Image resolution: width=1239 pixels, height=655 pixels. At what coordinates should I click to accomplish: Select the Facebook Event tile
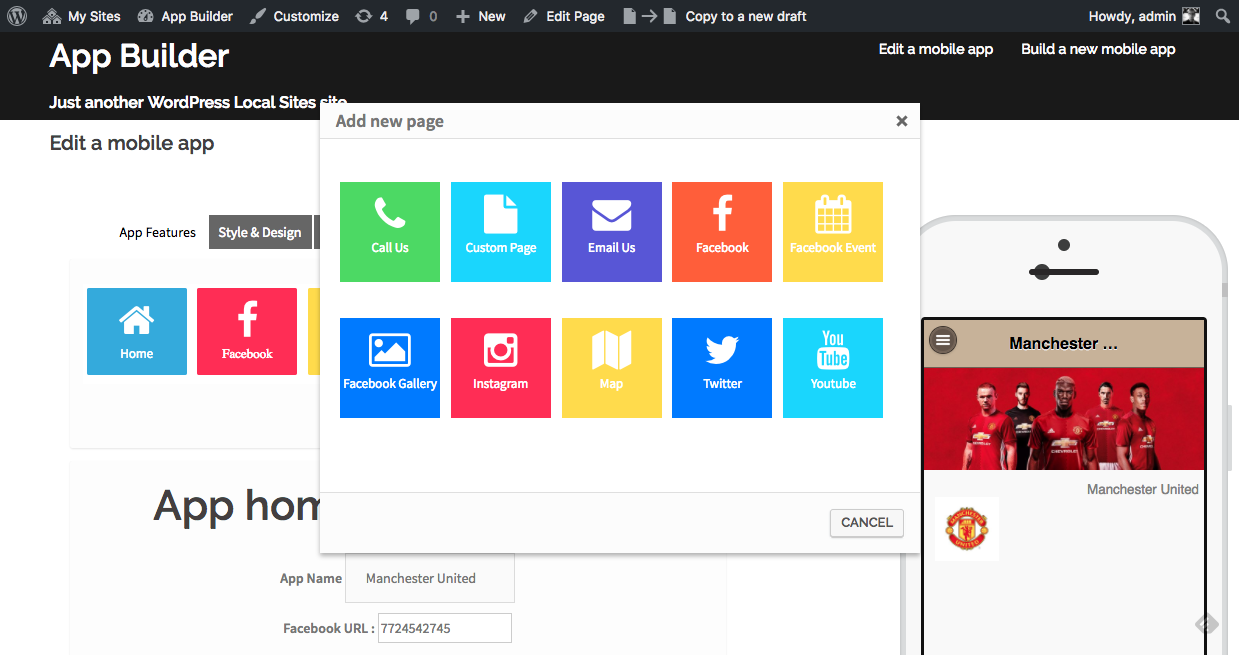833,232
